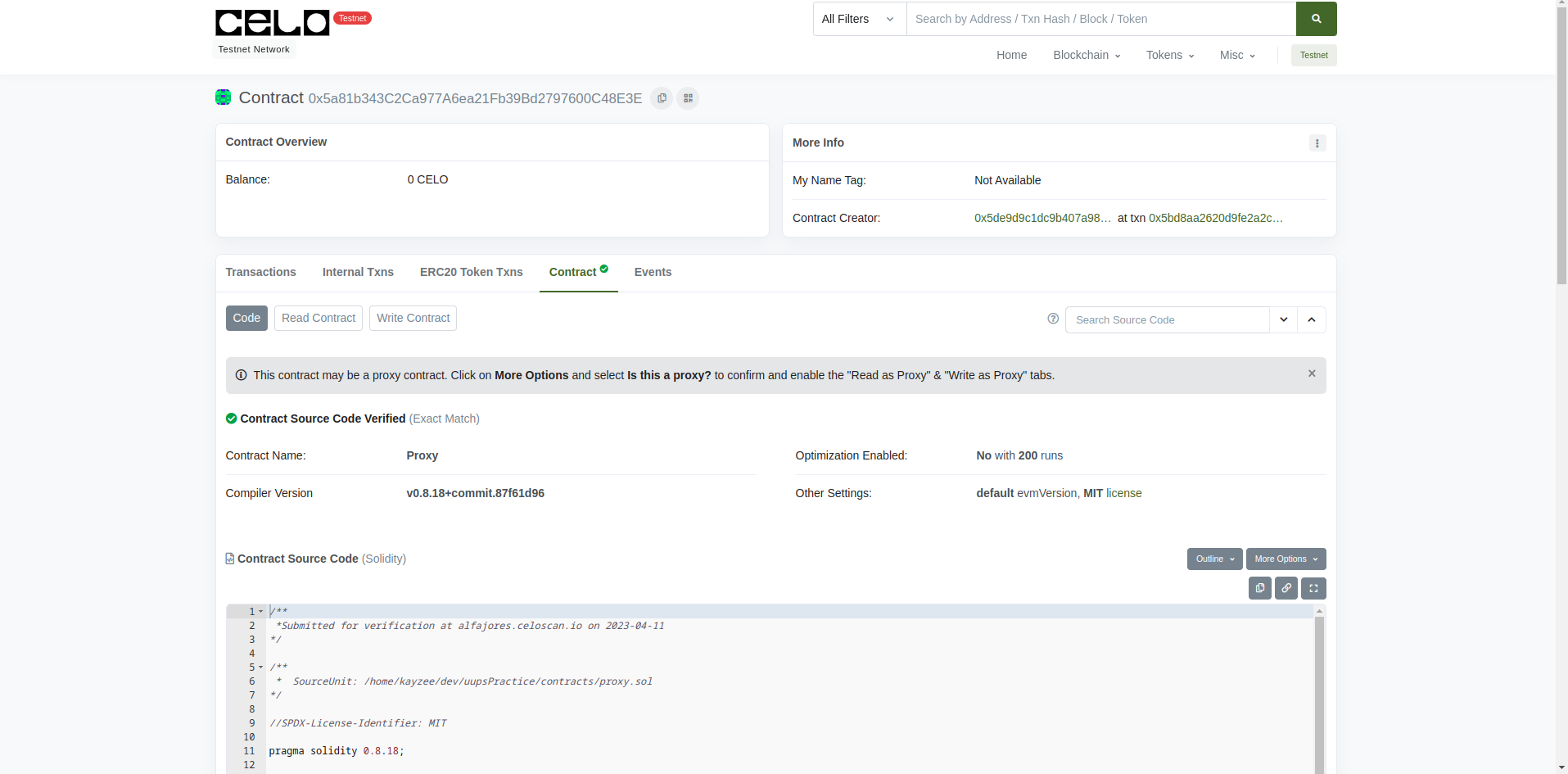Copy permalink to source code
Screen dimensions: 1568x774
(1286, 588)
